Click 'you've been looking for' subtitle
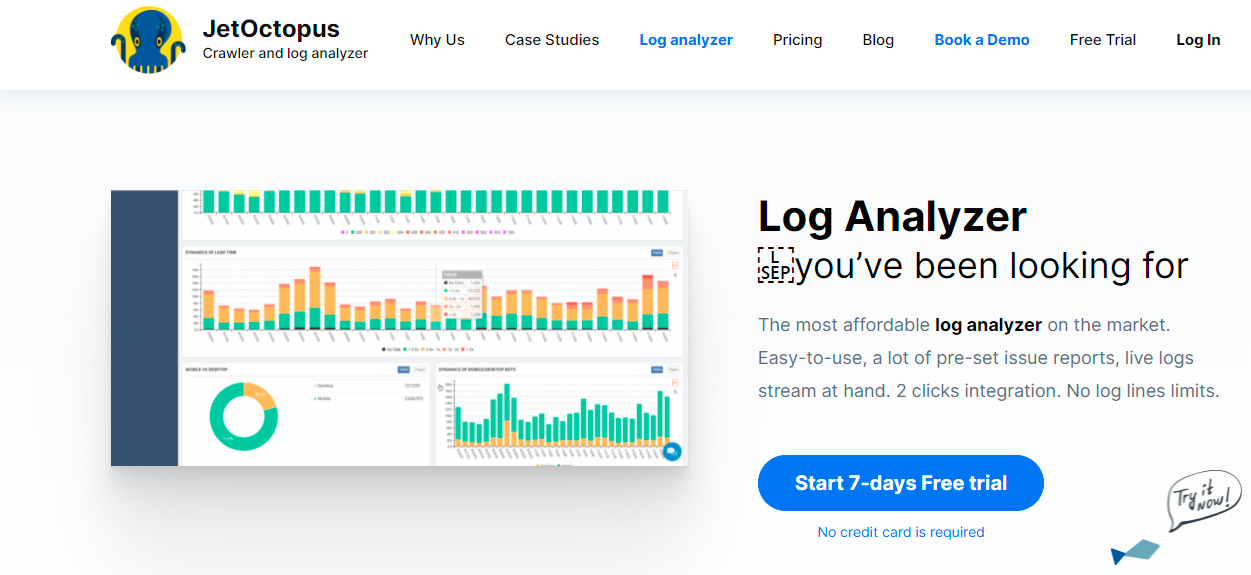The width and height of the screenshot is (1251, 575). (993, 266)
